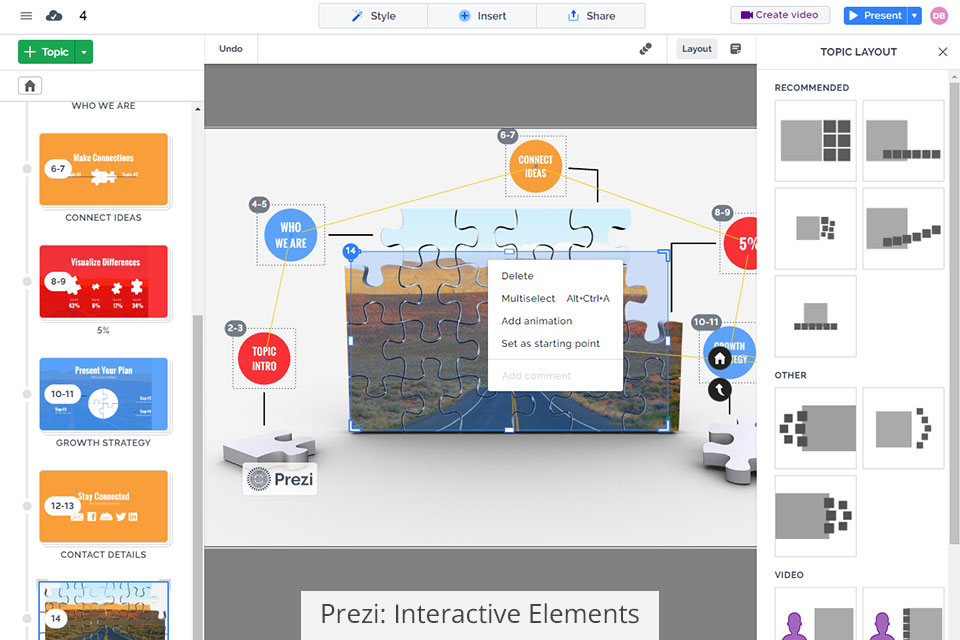Pick the Other layout with squares on left
This screenshot has width=960, height=640.
(x=816, y=428)
